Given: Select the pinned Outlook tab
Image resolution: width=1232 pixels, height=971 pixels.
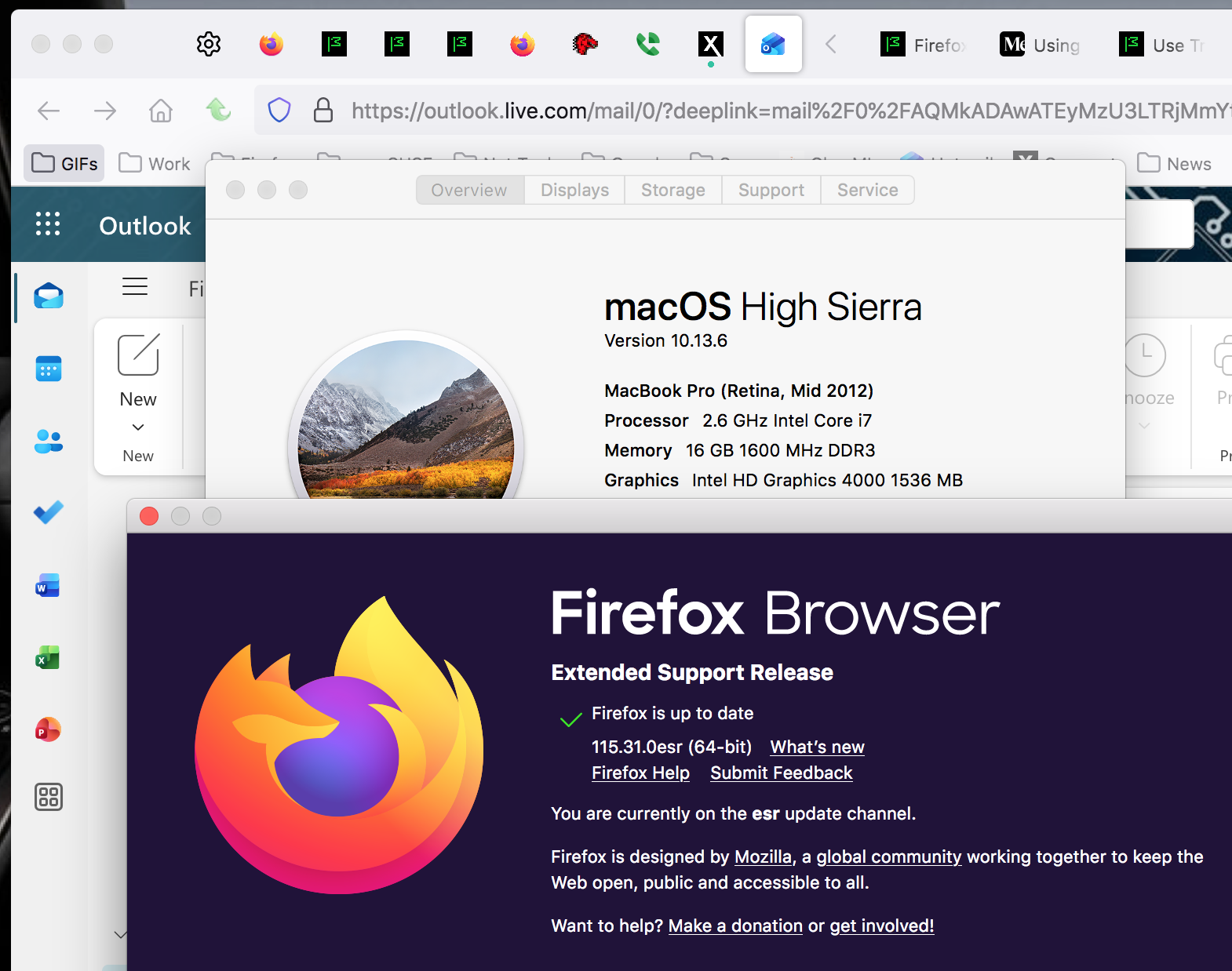Looking at the screenshot, I should coord(774,44).
